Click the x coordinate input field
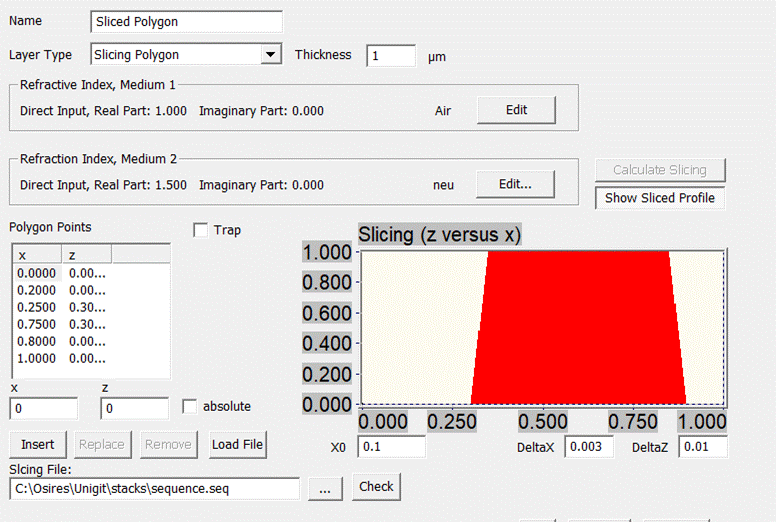This screenshot has width=776, height=522. point(44,408)
